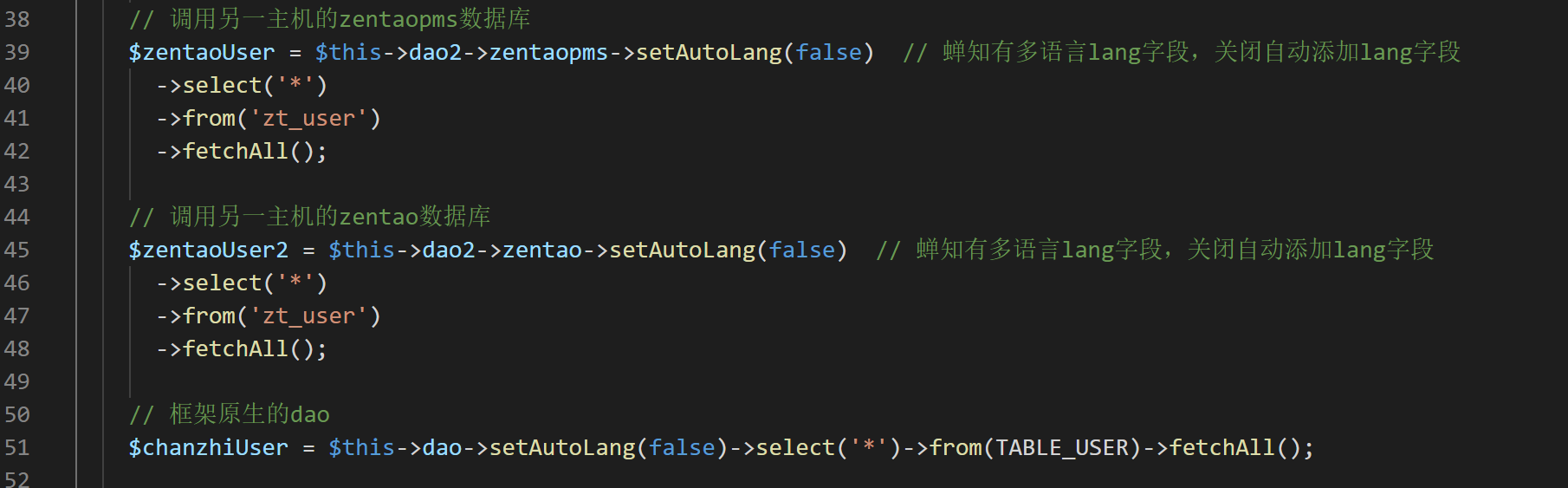Click the $zentaoUser variable on line 39

tap(201, 52)
